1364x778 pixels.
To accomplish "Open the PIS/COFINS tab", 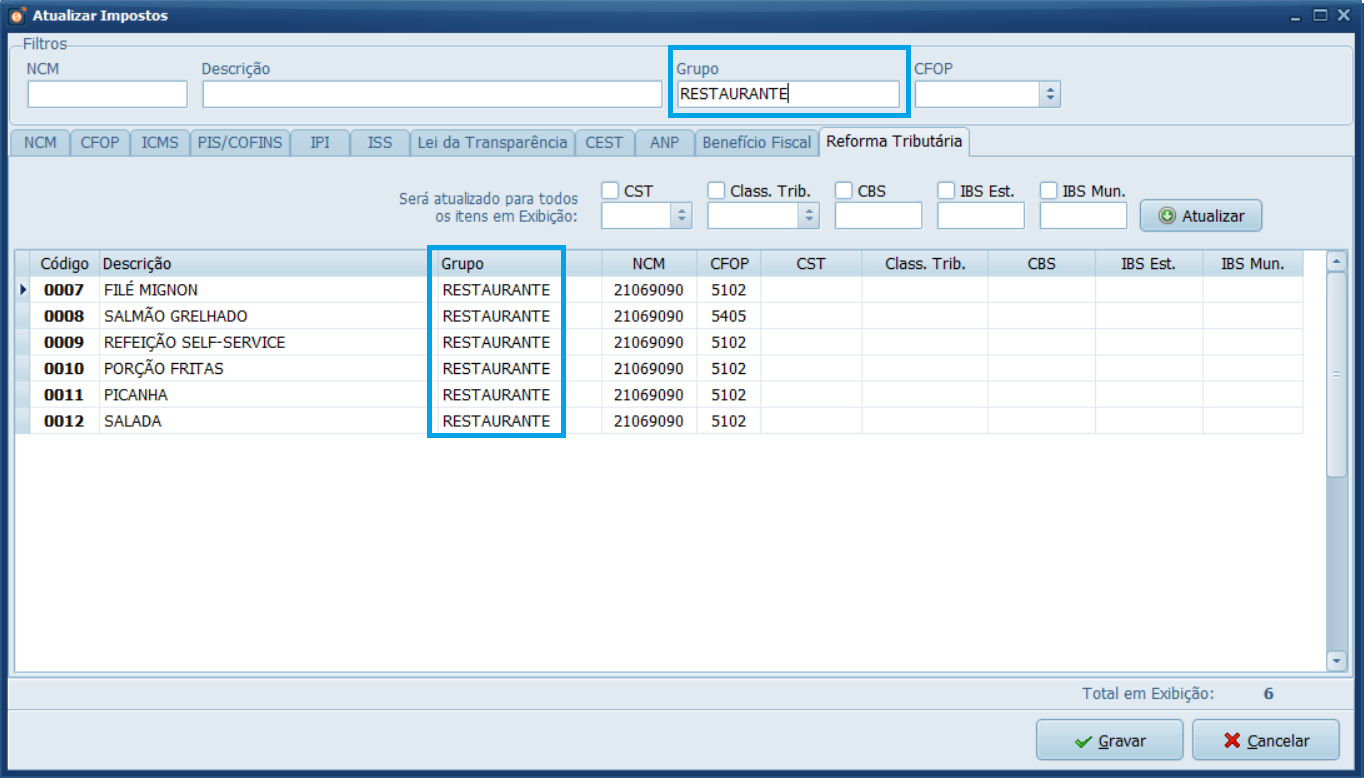I will [x=239, y=143].
